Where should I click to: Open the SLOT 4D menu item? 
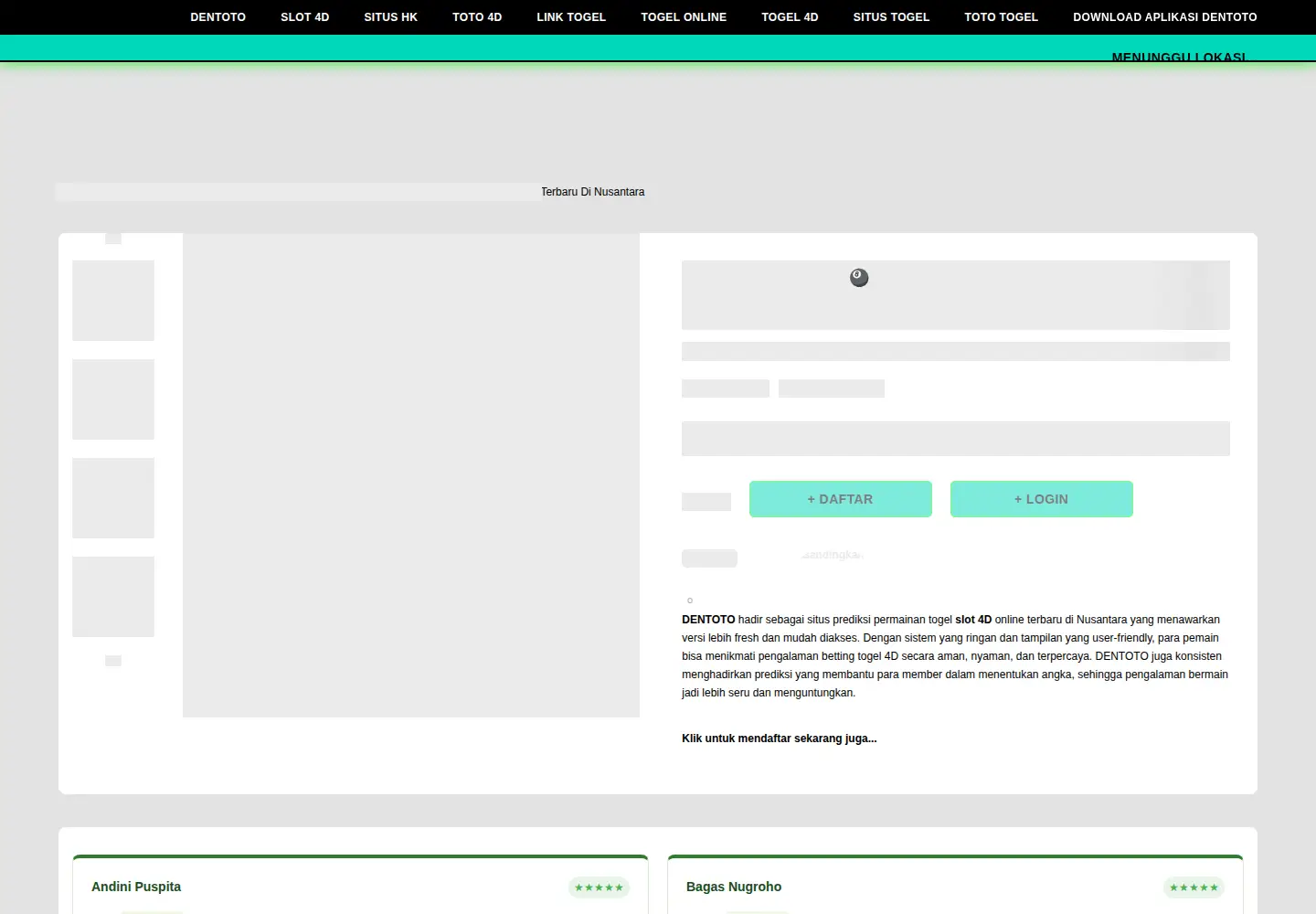[x=304, y=17]
